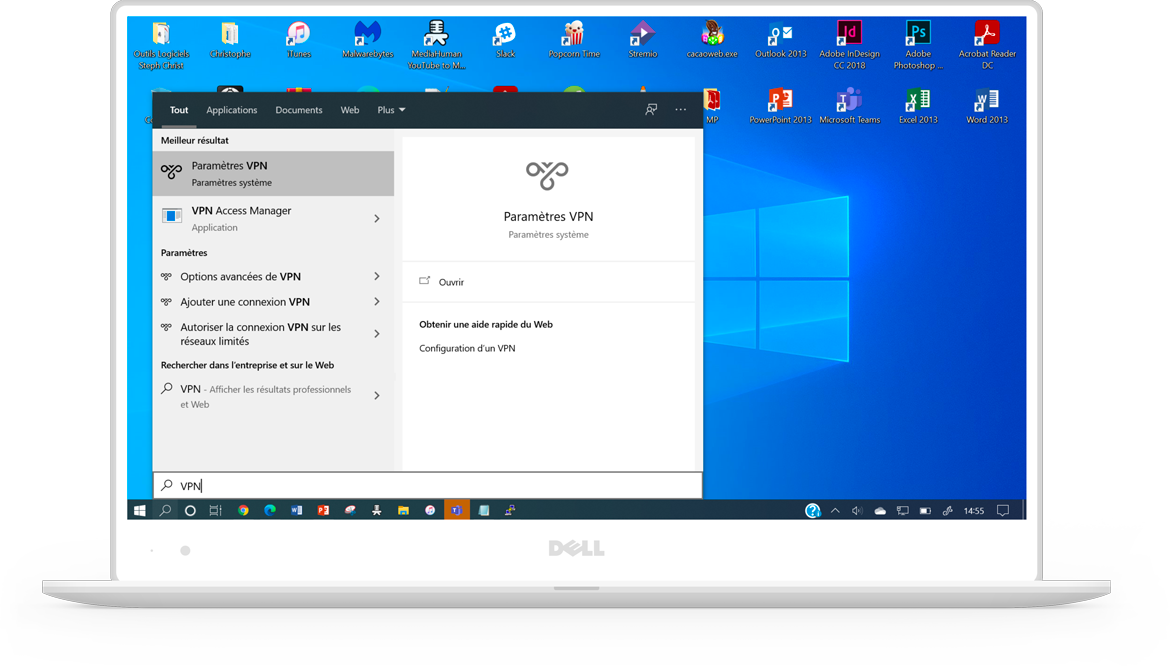Image resolution: width=1170 pixels, height=666 pixels.
Task: Click the volume icon in system tray
Action: [857, 511]
